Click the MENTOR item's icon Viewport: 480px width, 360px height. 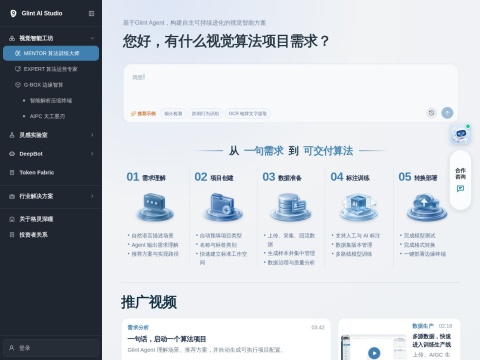click(18, 53)
